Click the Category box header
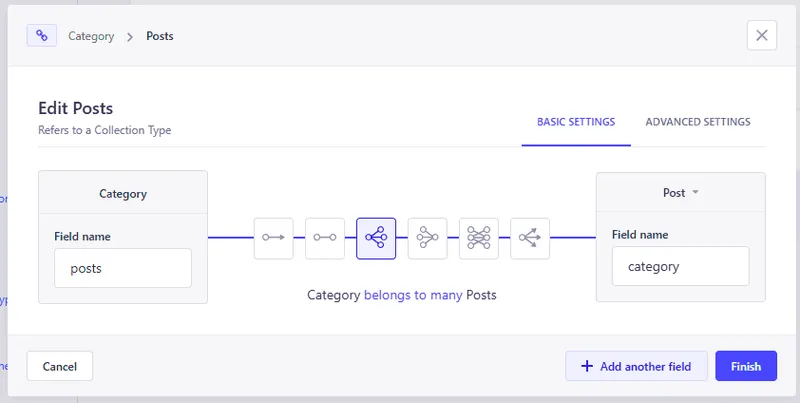 click(x=123, y=194)
